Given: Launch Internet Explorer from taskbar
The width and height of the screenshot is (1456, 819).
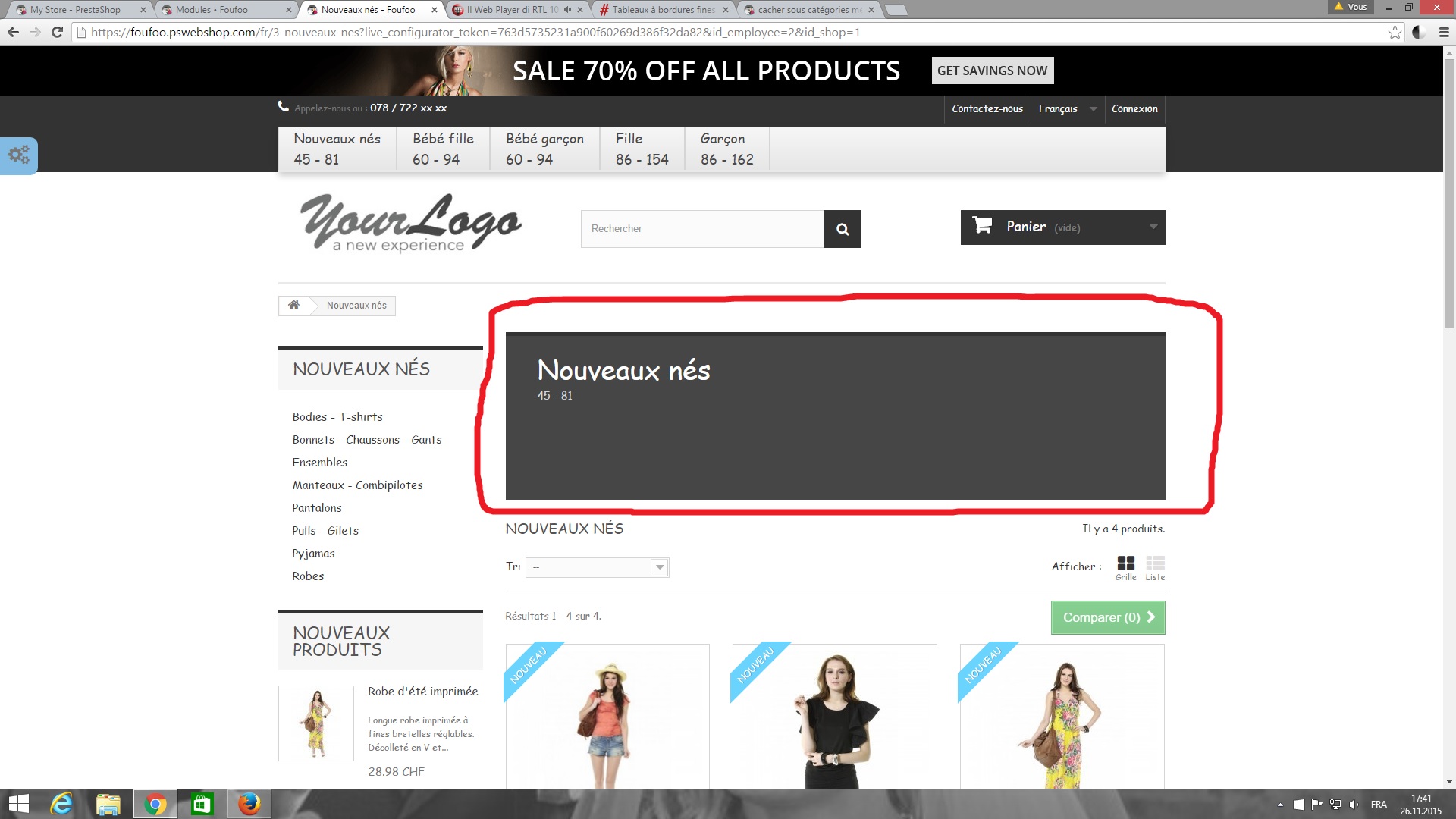Looking at the screenshot, I should click(61, 804).
